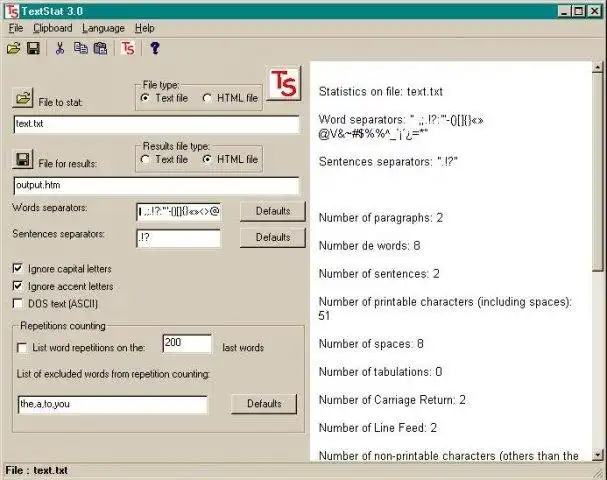Open the Clipboard menu
The width and height of the screenshot is (607, 480).
[x=53, y=28]
